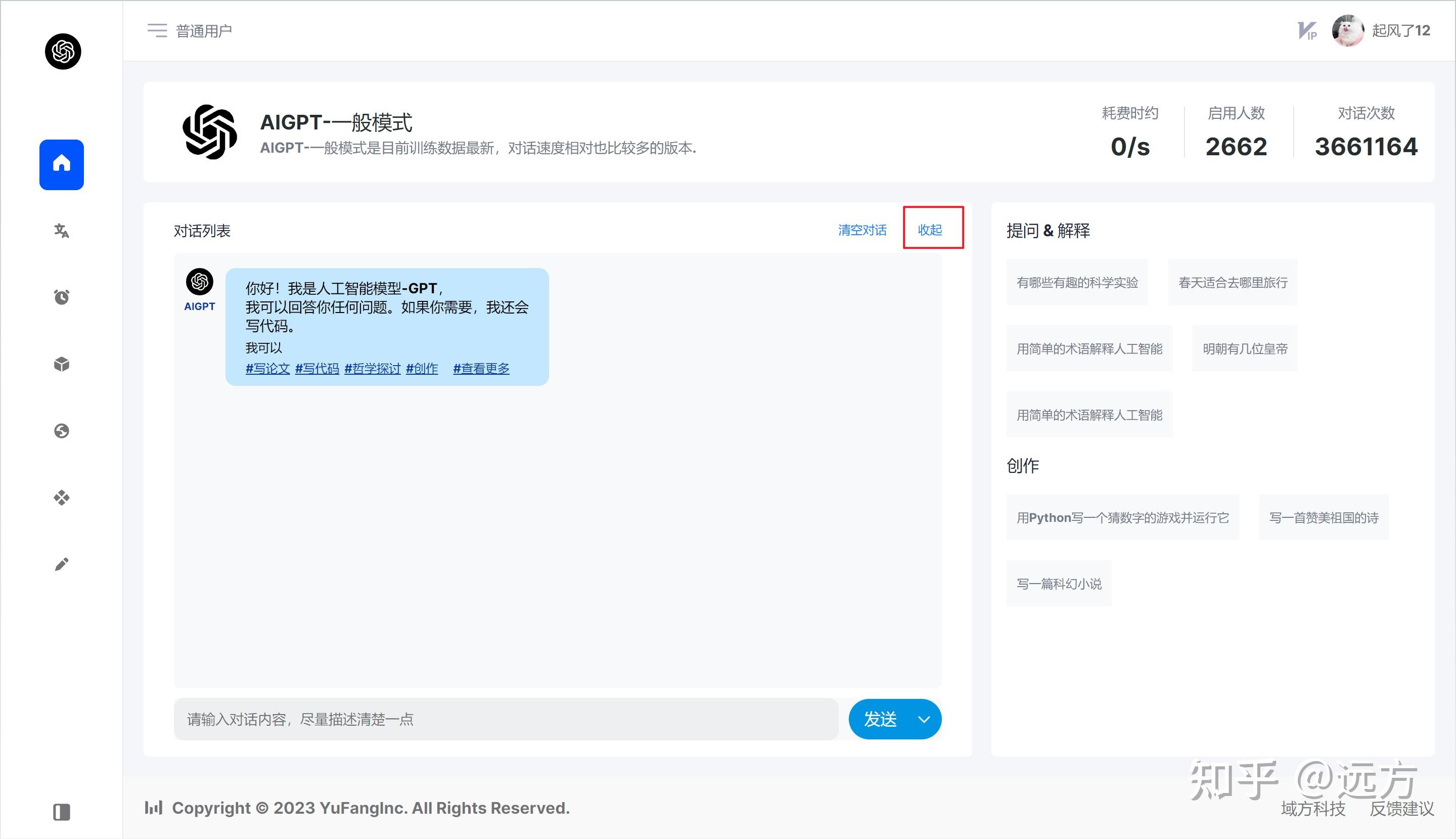Screen dimensions: 1456x839
Task: Open the alarm clock sidebar icon
Action: 62,297
